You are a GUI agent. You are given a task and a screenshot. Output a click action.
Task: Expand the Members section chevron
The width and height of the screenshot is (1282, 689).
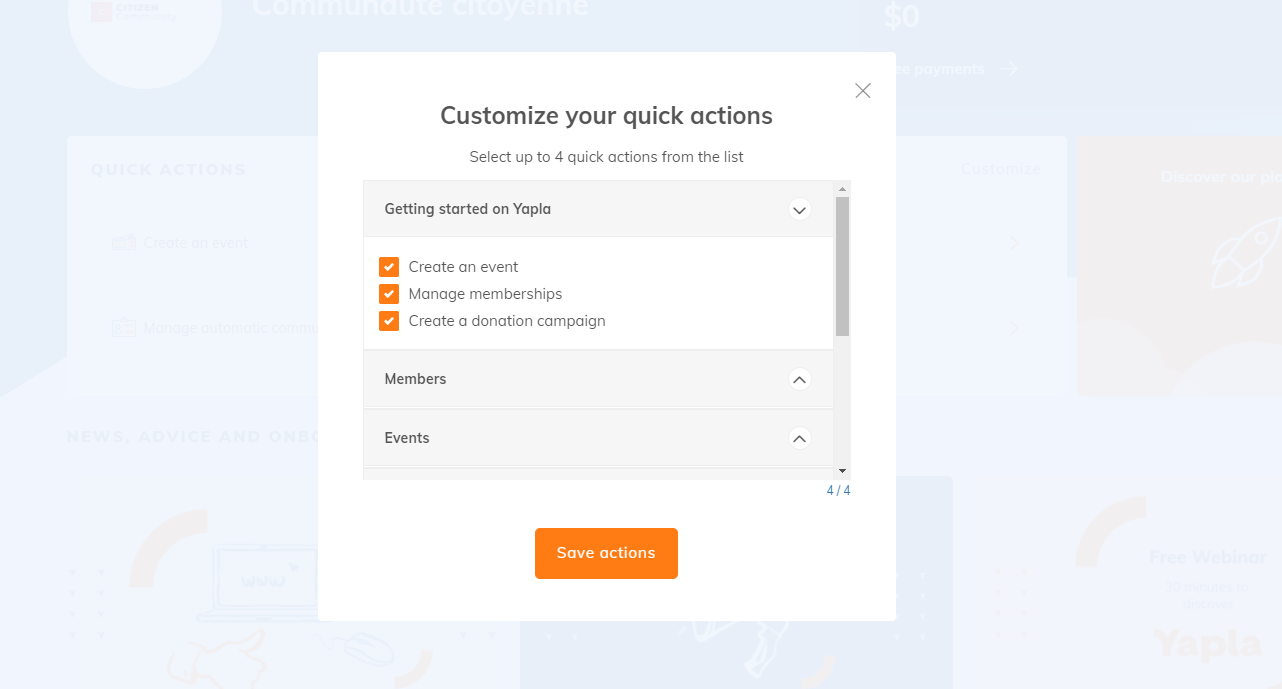click(799, 379)
